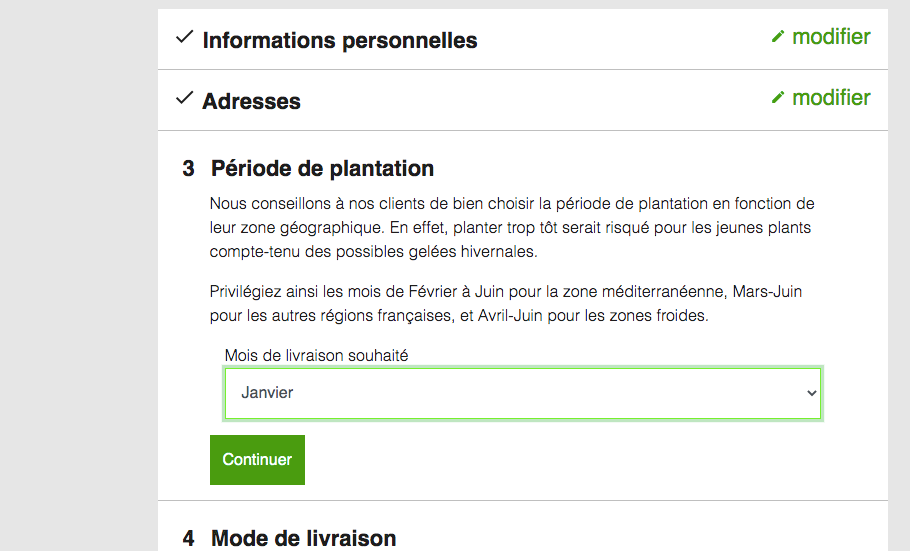Open month dropdown using its chevron arrow
This screenshot has height=551, width=910.
coord(811,393)
